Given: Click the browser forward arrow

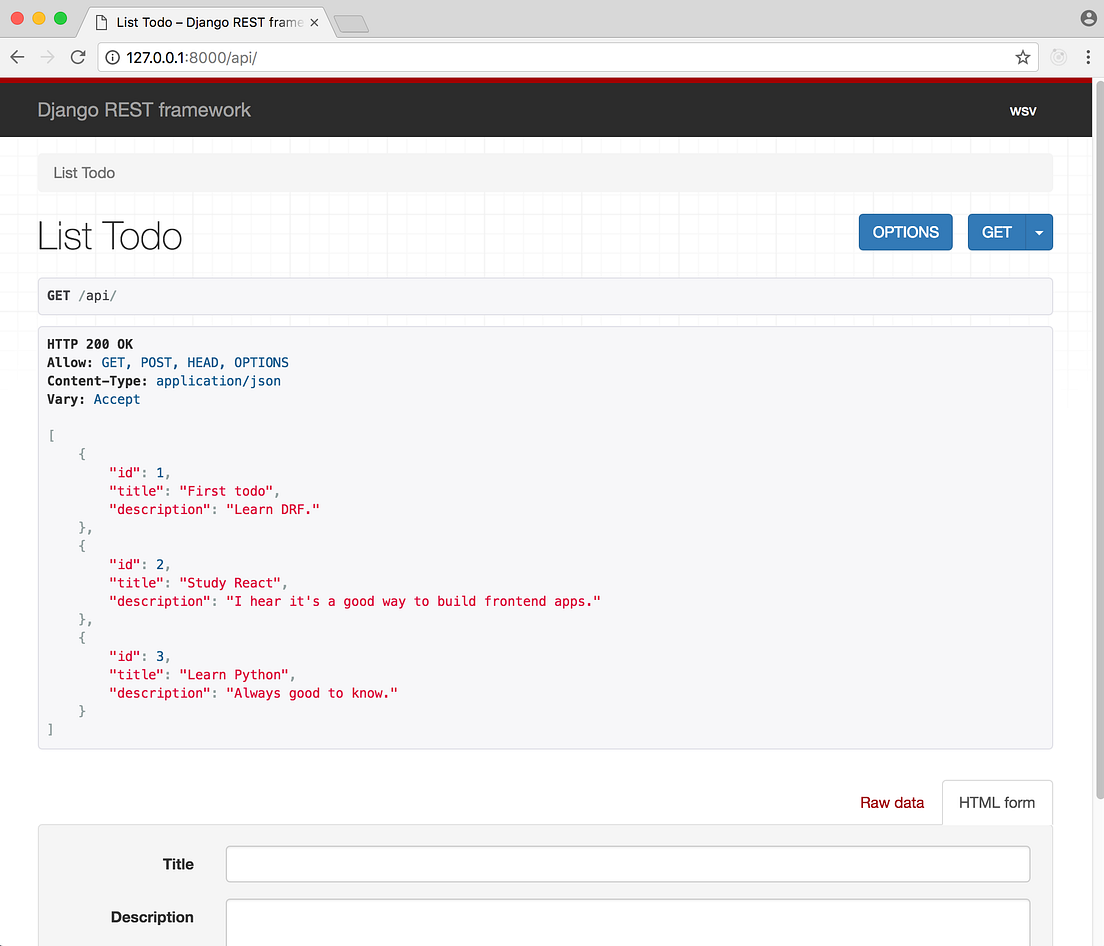Looking at the screenshot, I should 47,57.
